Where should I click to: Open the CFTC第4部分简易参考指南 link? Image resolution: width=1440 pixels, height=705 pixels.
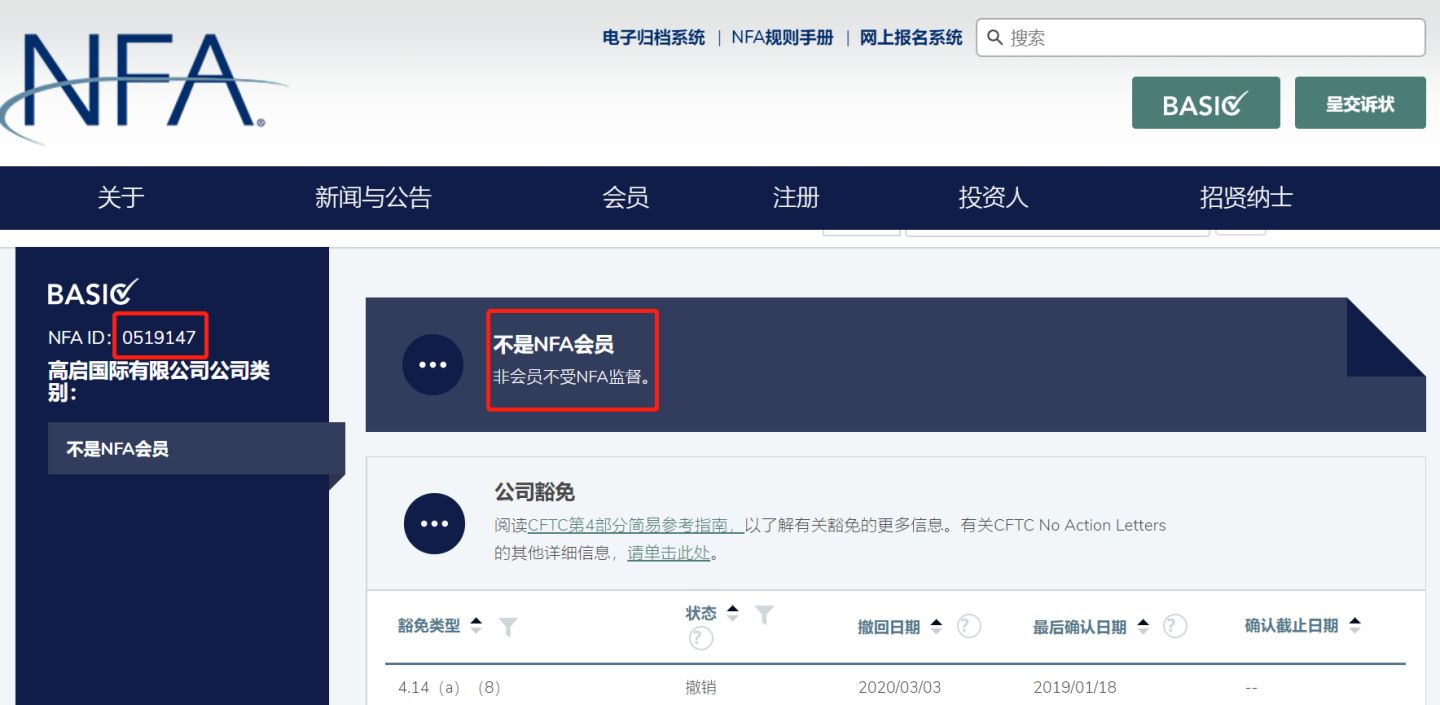[x=635, y=525]
